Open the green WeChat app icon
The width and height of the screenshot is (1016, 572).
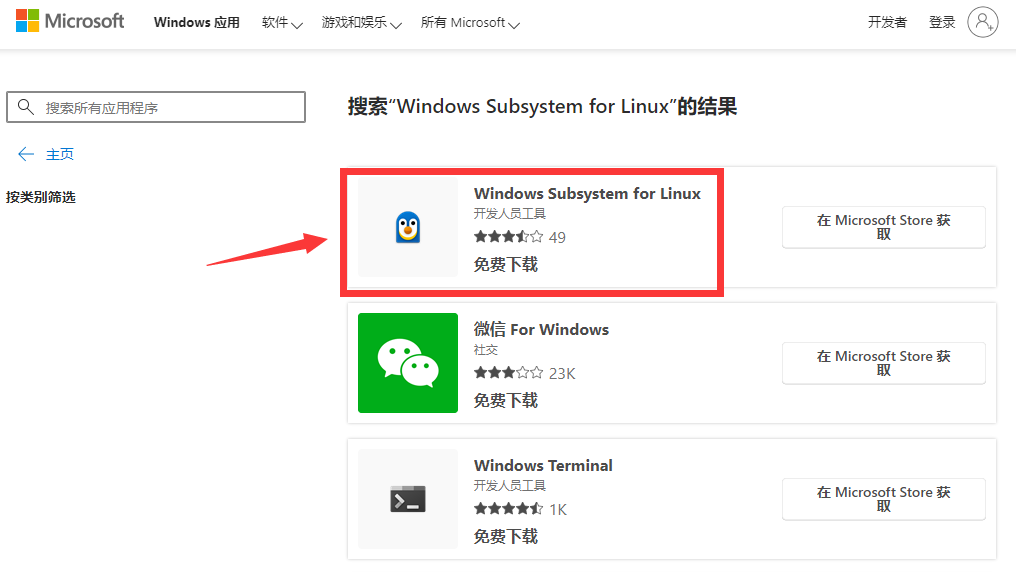click(408, 363)
